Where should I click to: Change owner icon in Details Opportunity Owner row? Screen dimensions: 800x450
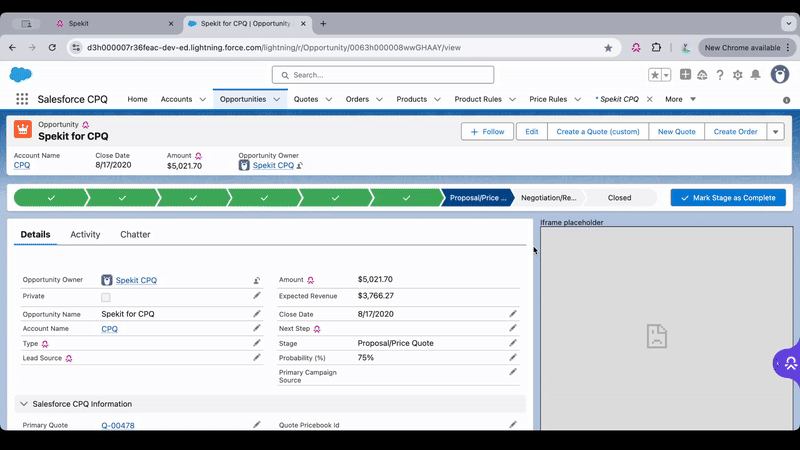click(257, 280)
